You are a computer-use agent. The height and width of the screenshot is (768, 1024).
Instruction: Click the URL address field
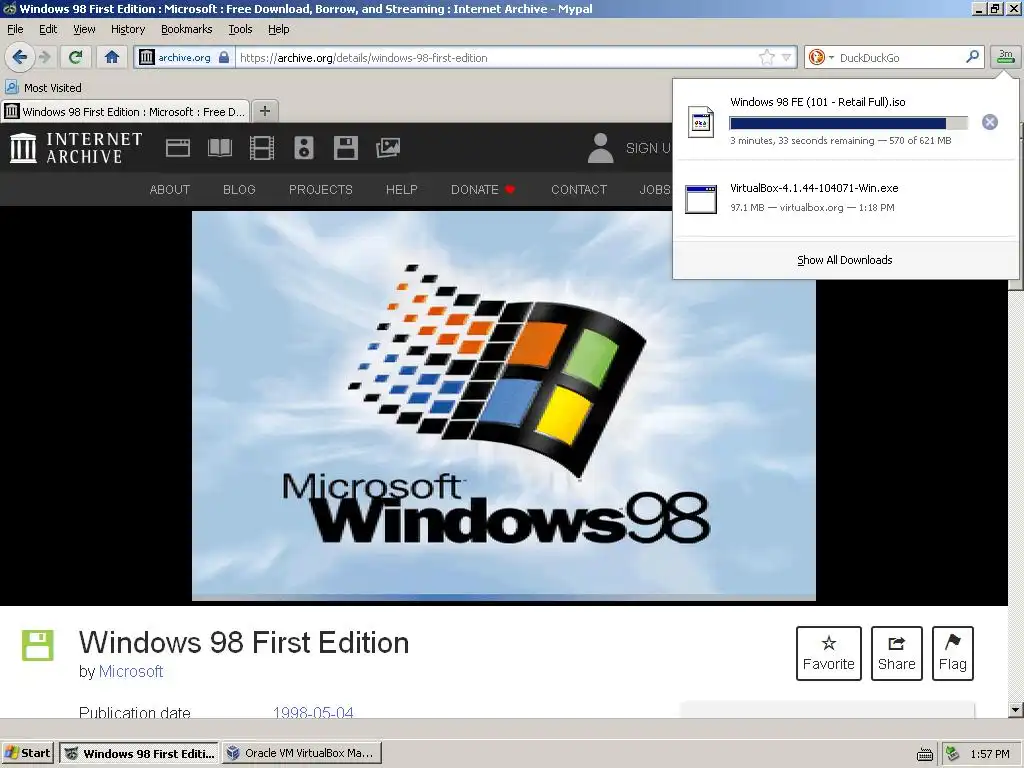tap(495, 57)
